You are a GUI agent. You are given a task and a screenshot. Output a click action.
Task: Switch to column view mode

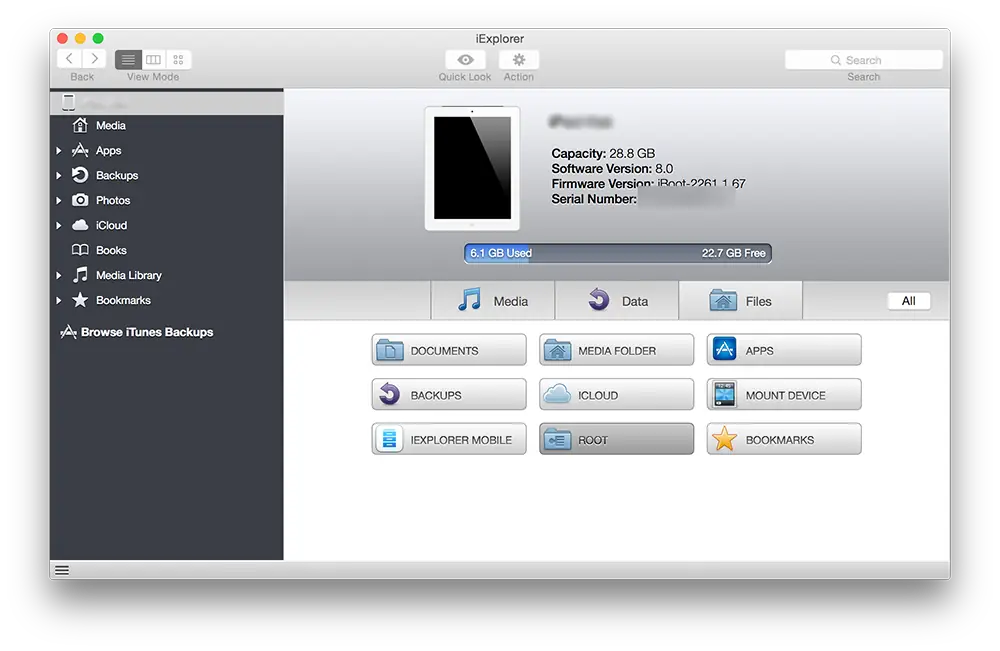153,59
